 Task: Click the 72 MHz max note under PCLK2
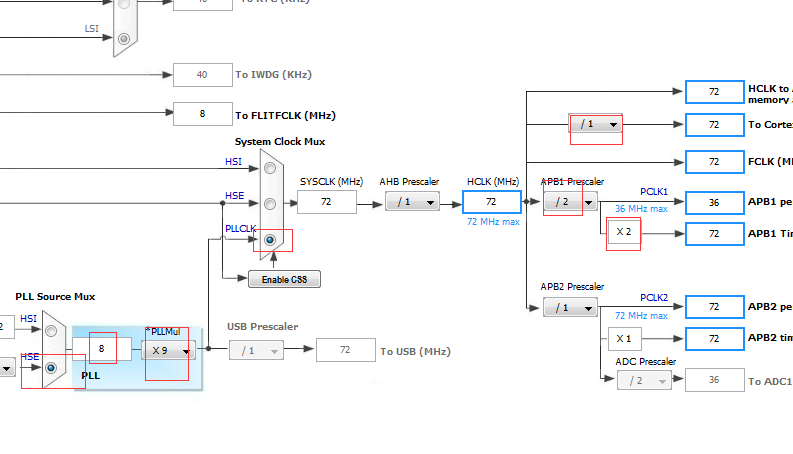(641, 316)
